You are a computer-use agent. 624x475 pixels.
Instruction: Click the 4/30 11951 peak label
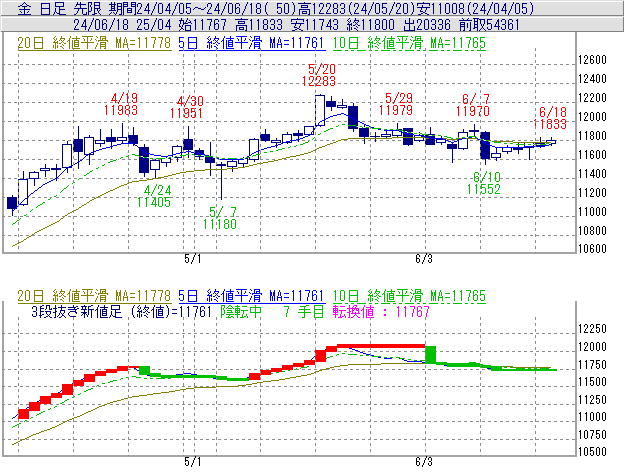coord(187,107)
